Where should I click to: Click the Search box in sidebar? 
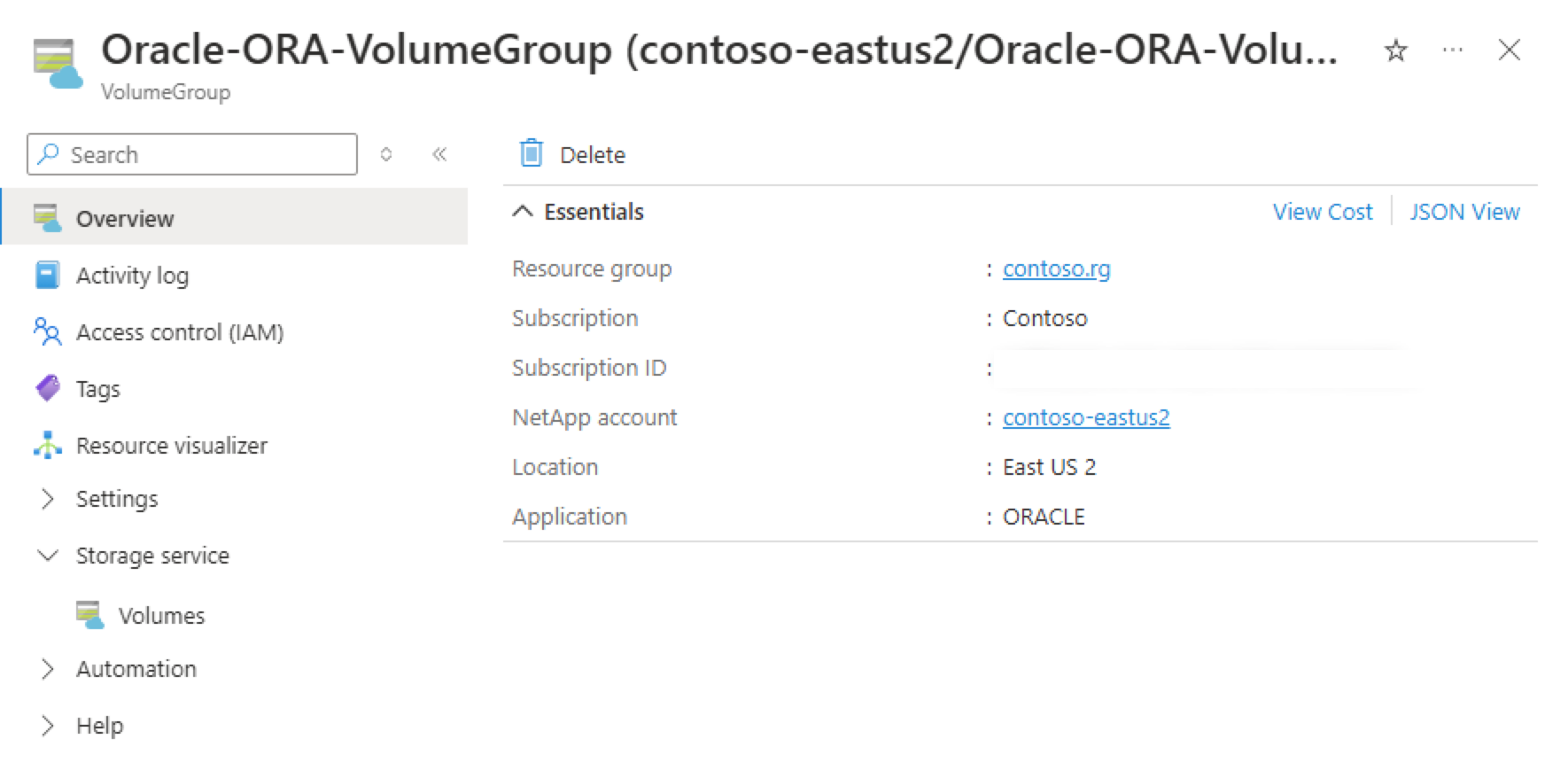point(192,154)
